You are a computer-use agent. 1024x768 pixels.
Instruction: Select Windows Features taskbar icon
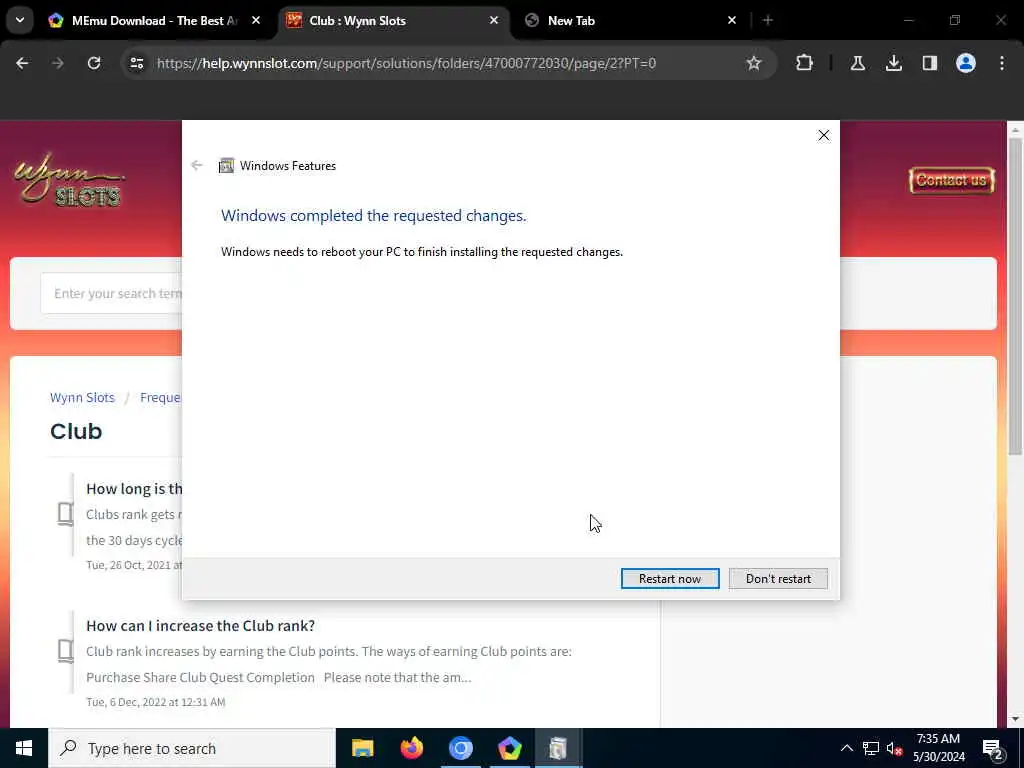tap(558, 748)
